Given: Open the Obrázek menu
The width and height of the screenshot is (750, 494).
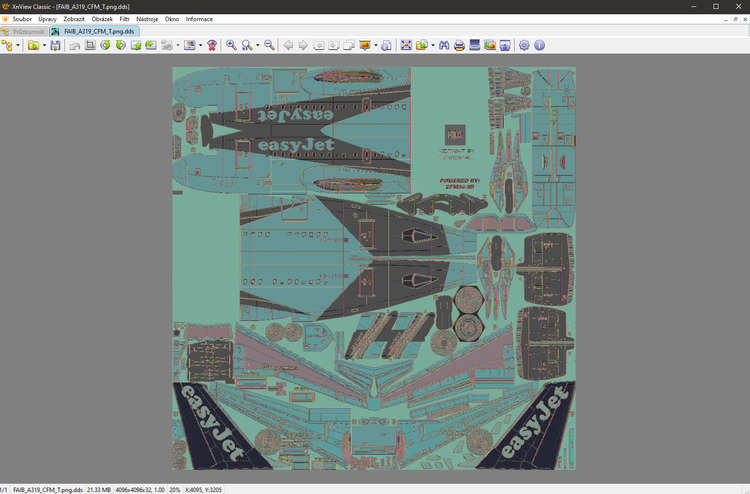Looking at the screenshot, I should pos(102,19).
